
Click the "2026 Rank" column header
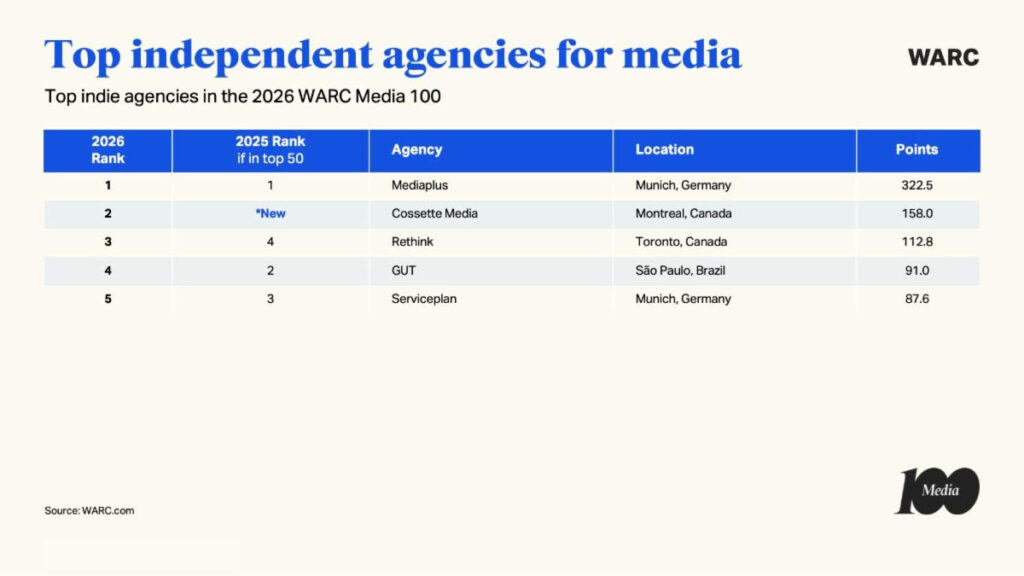106,150
